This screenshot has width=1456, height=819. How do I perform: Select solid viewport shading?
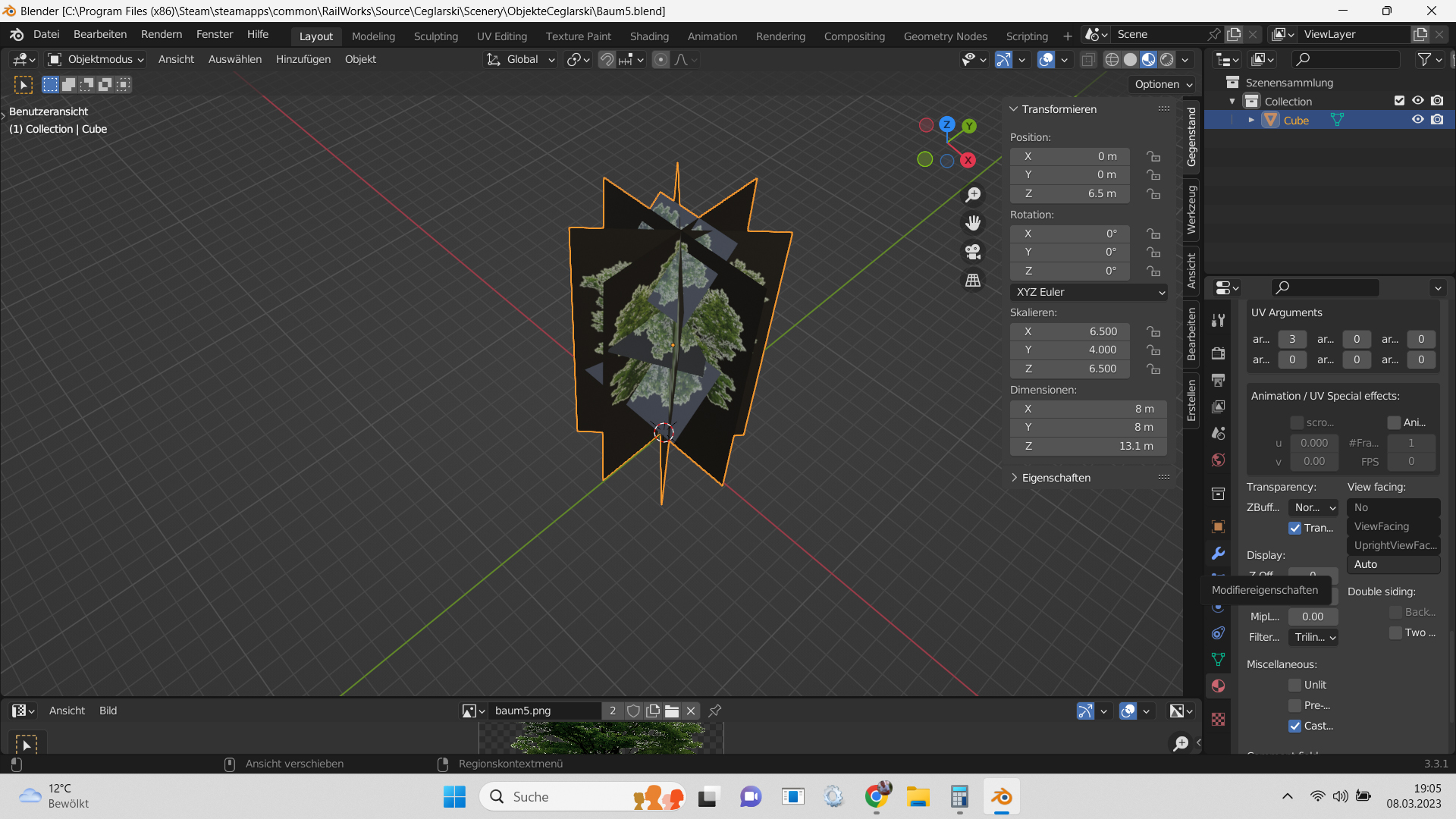tap(1130, 59)
